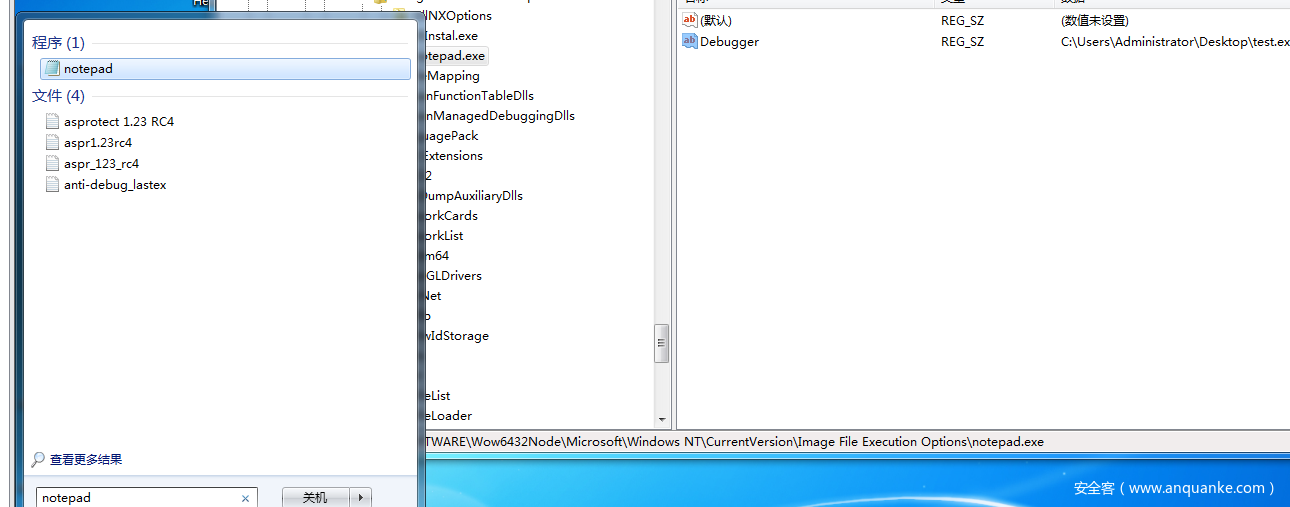Select the LanguagePack registry key

451,135
